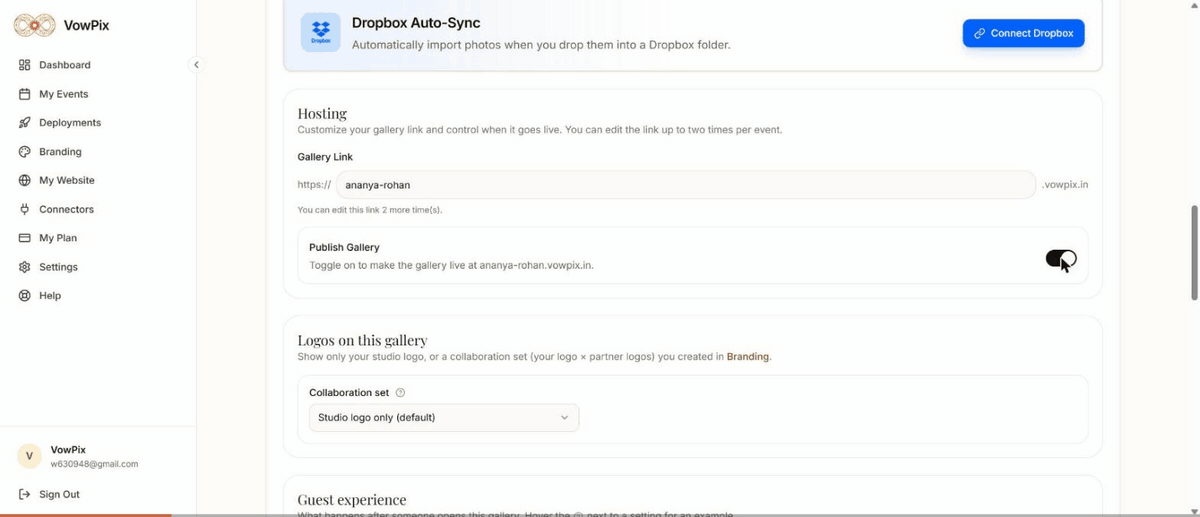Toggle the Publish Gallery switch
The width and height of the screenshot is (1200, 517).
point(1061,259)
